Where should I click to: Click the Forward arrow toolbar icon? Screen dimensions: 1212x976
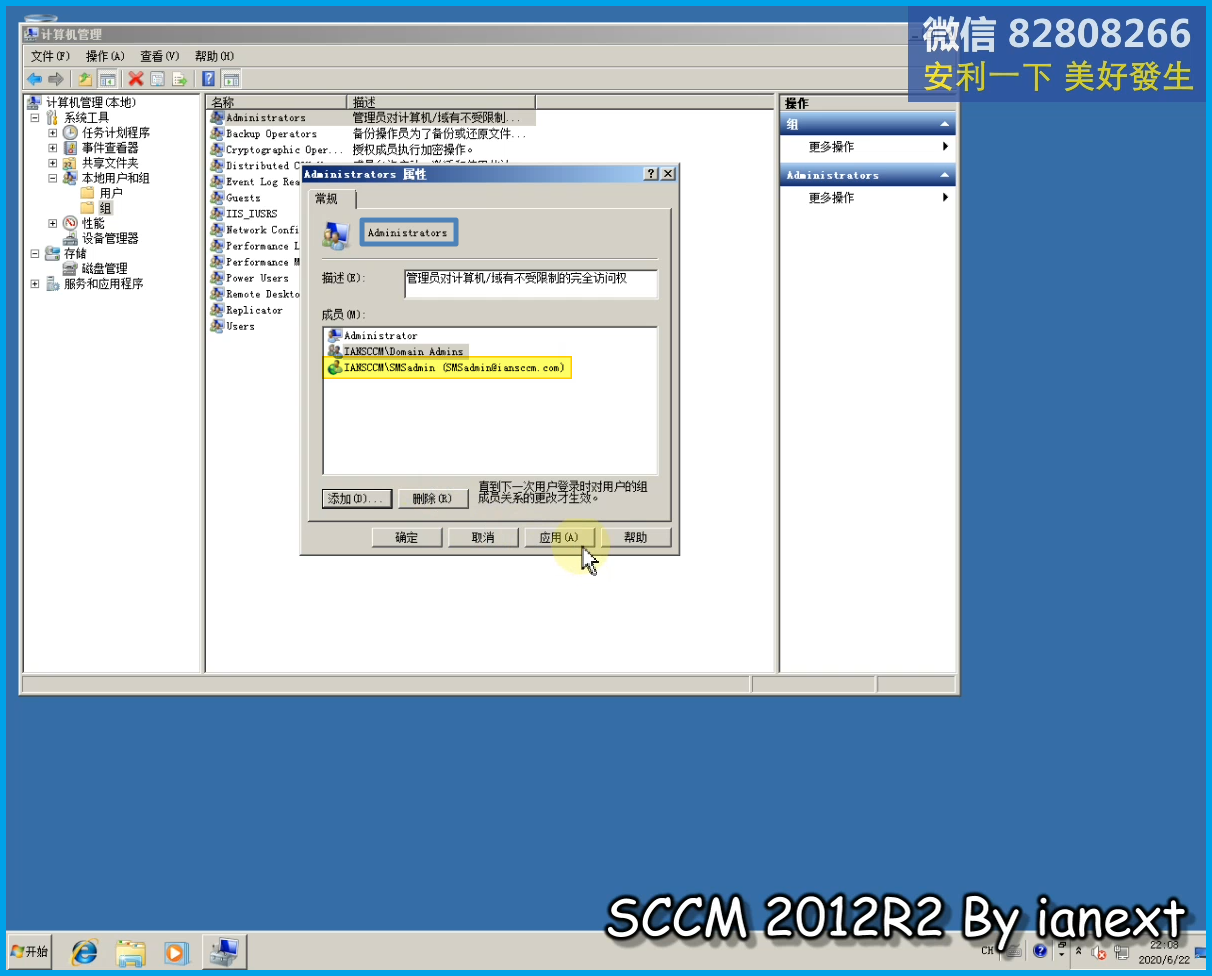[56, 79]
